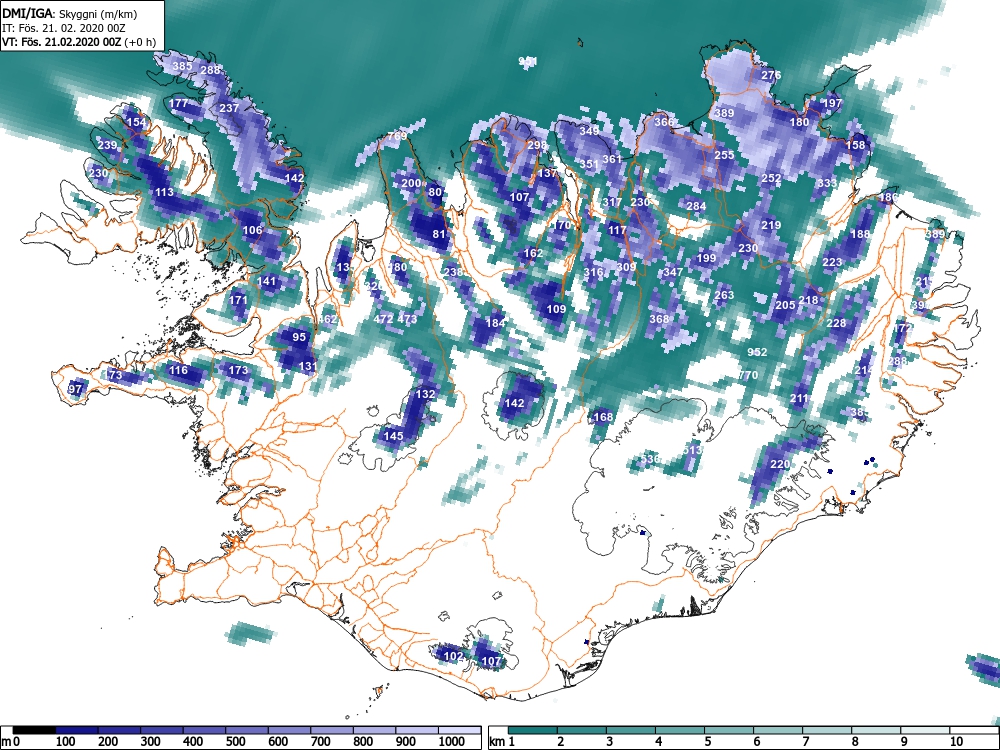Select the visibility value 769
Screen dimensions: 1000x750
[x=397, y=136]
